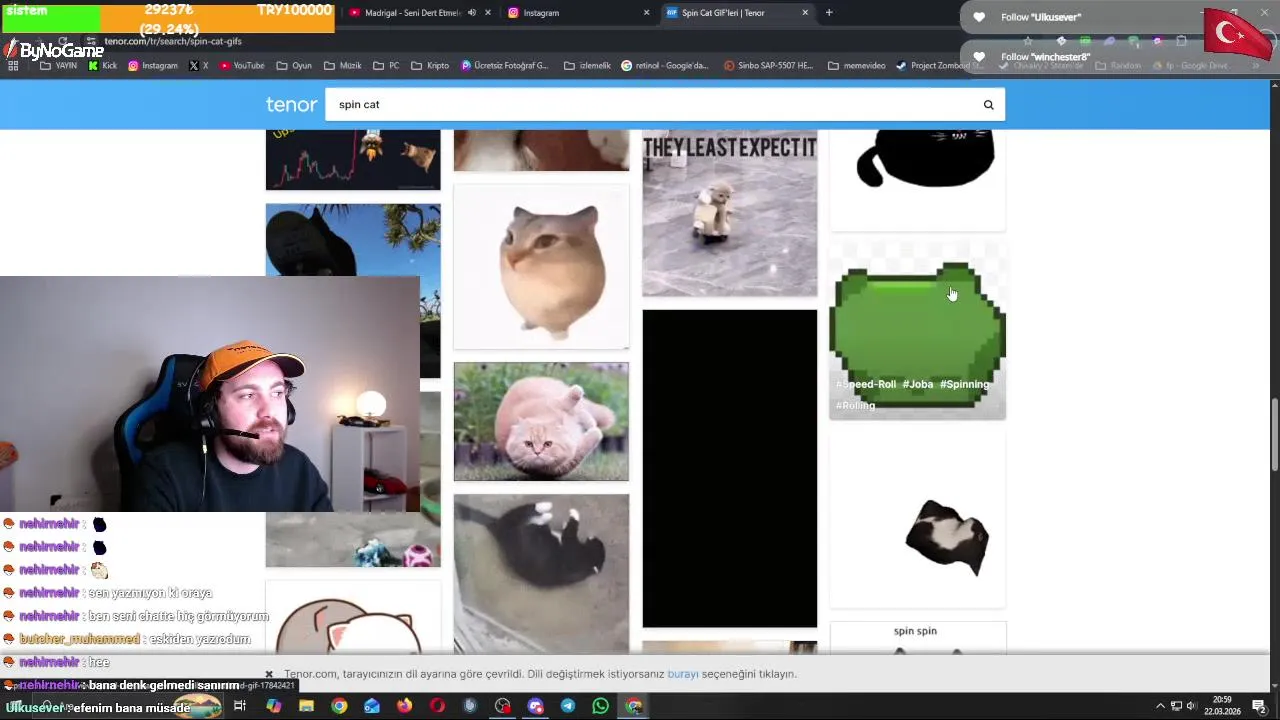
Task: Open the Kripto bookmark folder
Action: [430, 66]
